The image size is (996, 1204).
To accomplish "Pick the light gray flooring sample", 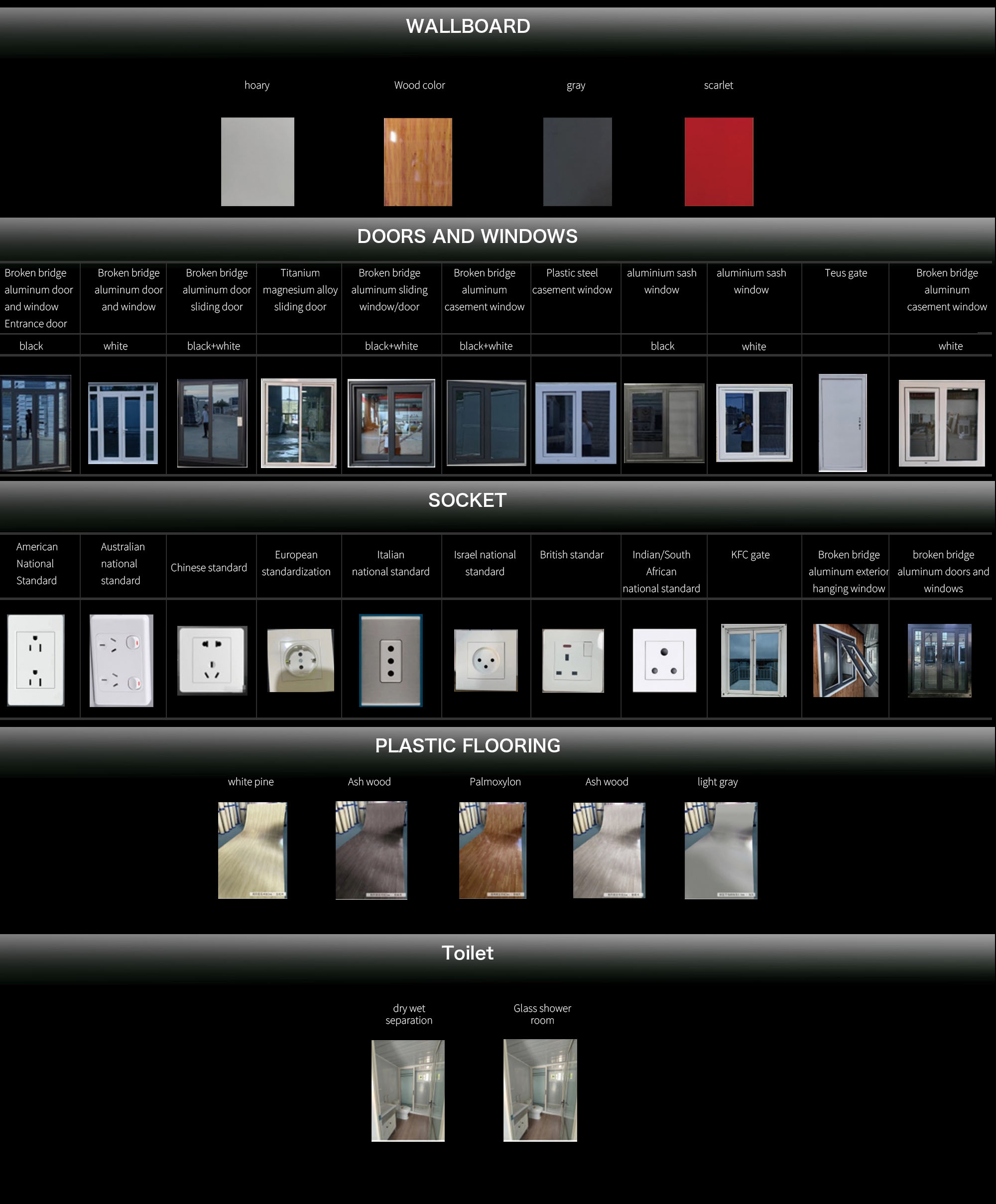I will click(720, 849).
